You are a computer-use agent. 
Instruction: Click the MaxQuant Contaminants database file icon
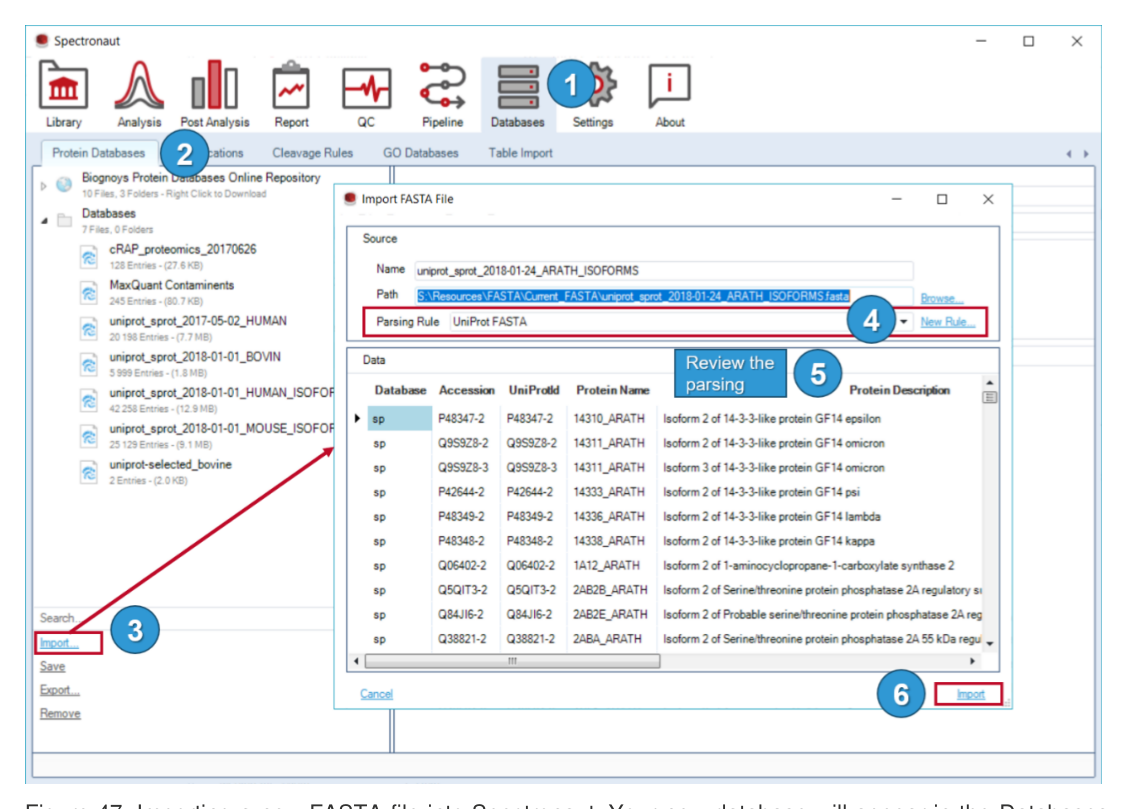coord(88,292)
